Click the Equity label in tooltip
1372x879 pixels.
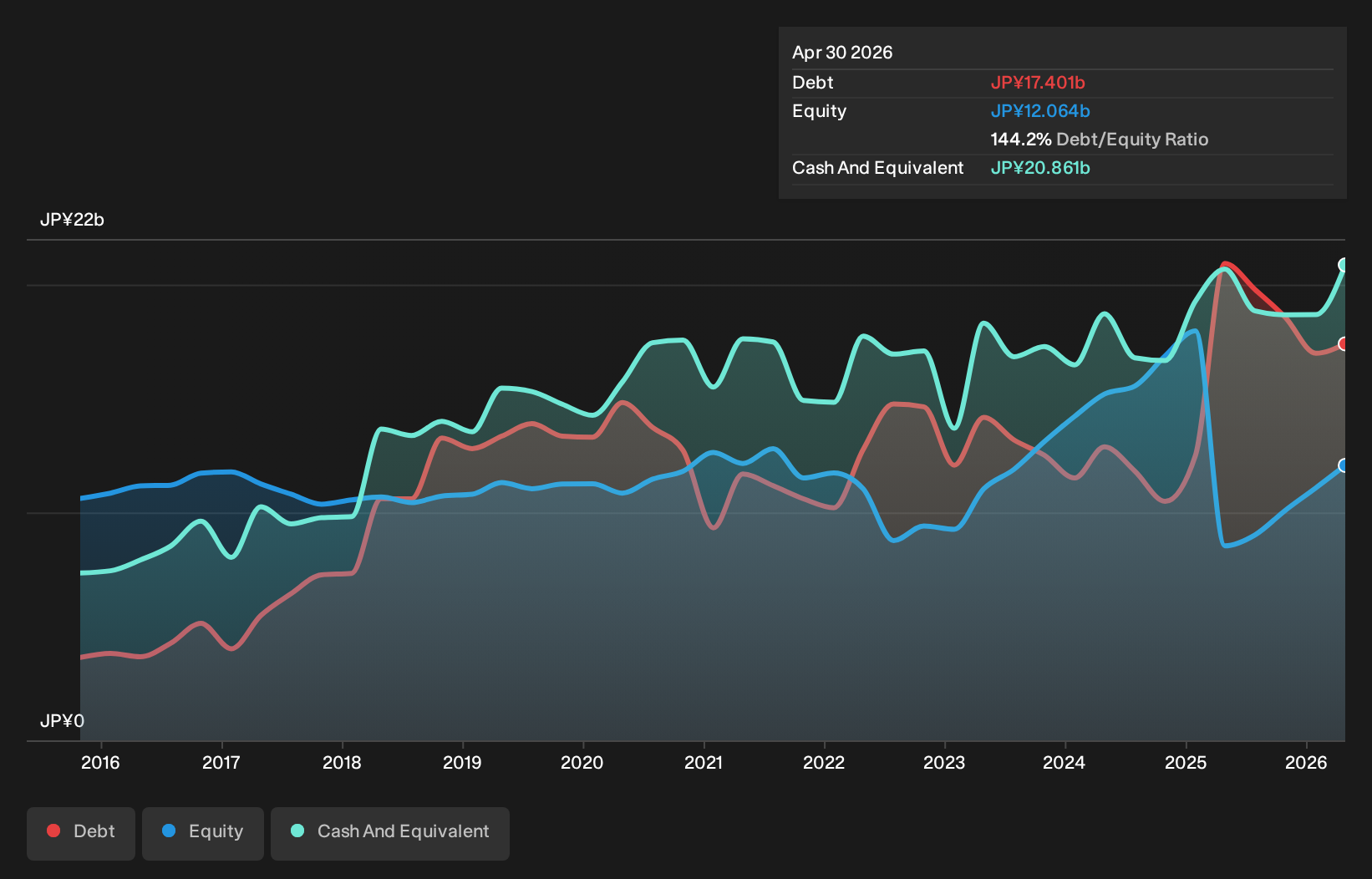(x=820, y=111)
